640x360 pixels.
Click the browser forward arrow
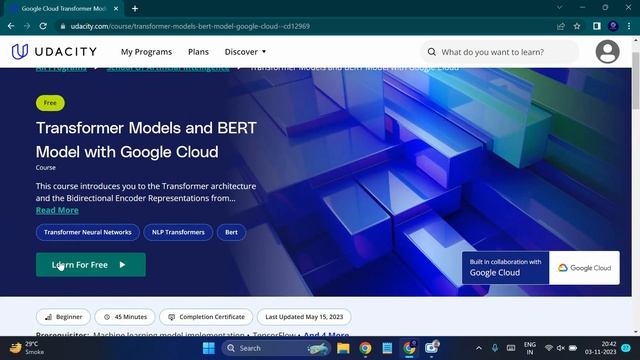(x=27, y=26)
